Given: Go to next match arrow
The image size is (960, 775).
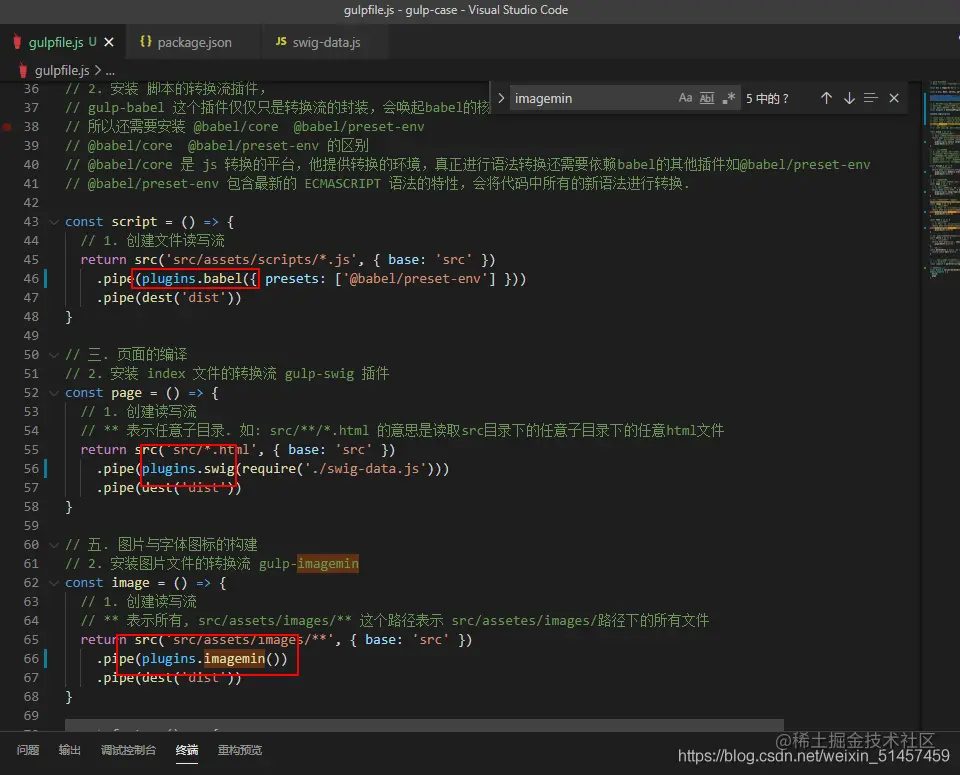Looking at the screenshot, I should (x=849, y=98).
